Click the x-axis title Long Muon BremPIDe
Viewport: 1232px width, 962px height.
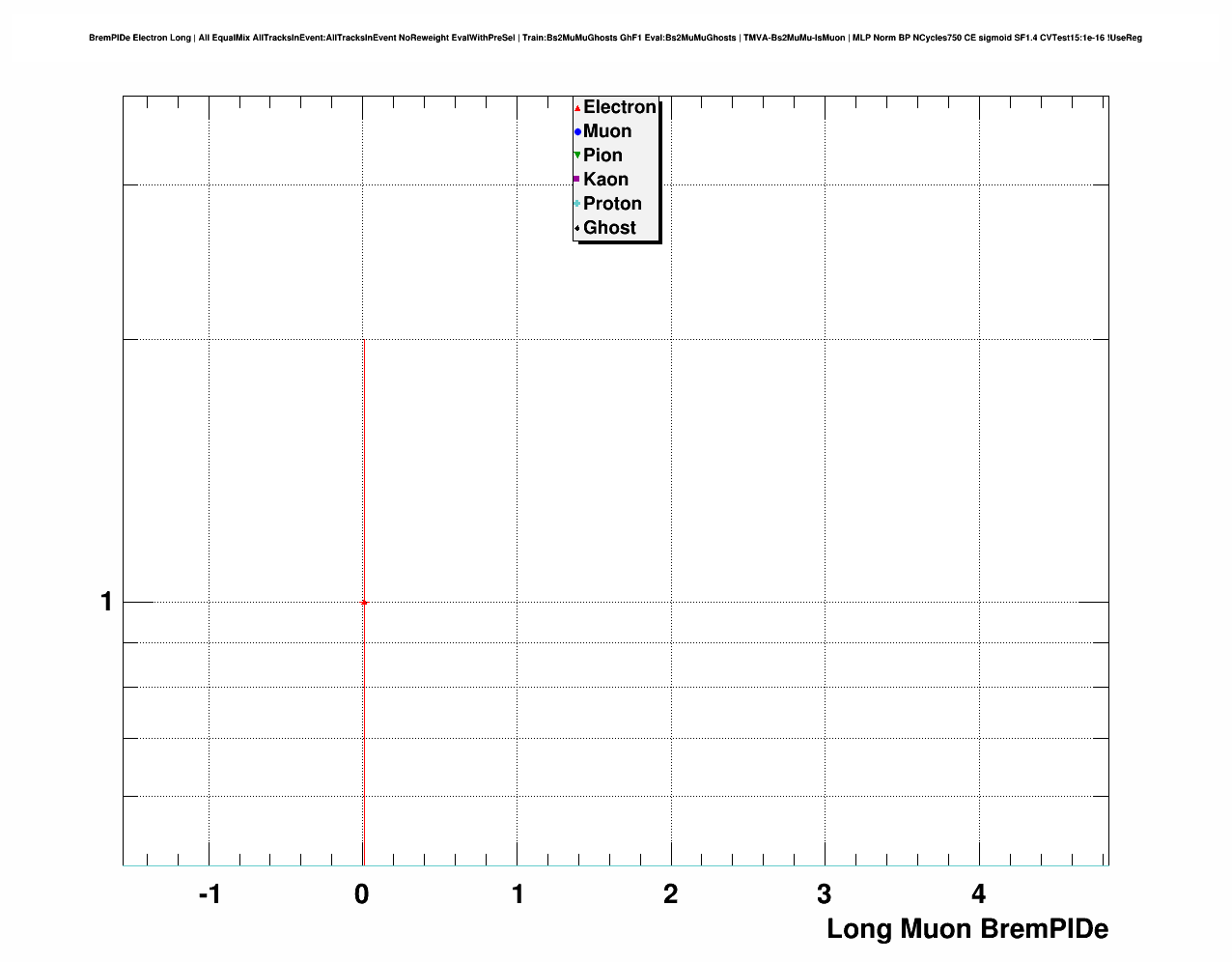(x=966, y=929)
